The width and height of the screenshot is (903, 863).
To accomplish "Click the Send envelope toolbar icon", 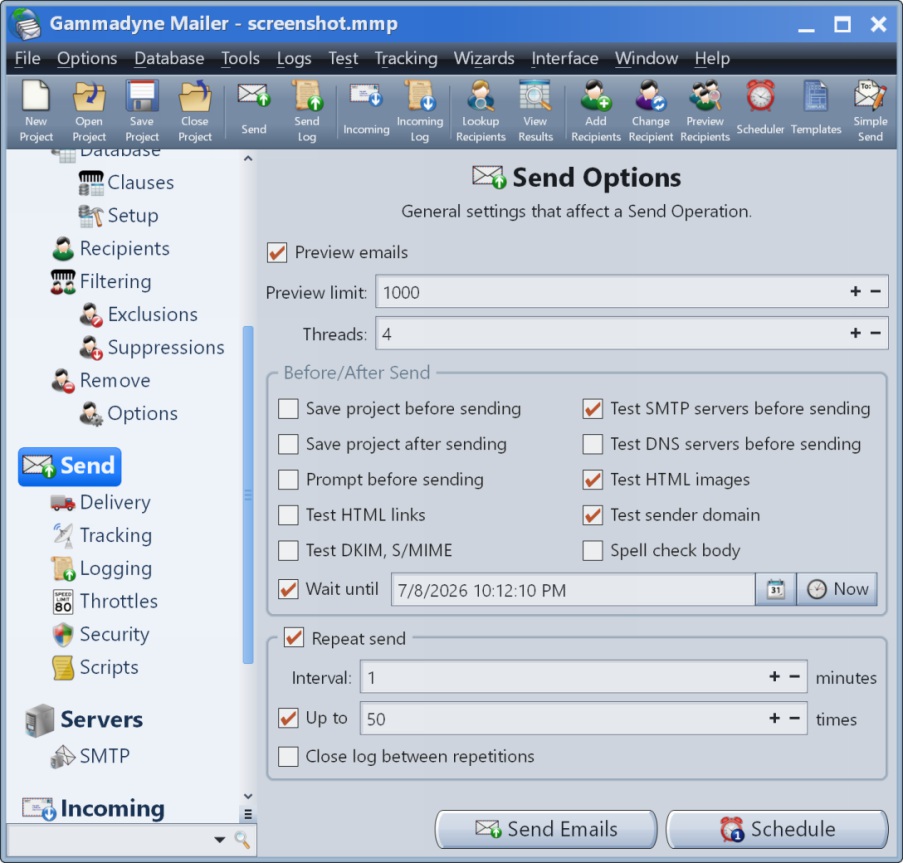I will point(253,111).
